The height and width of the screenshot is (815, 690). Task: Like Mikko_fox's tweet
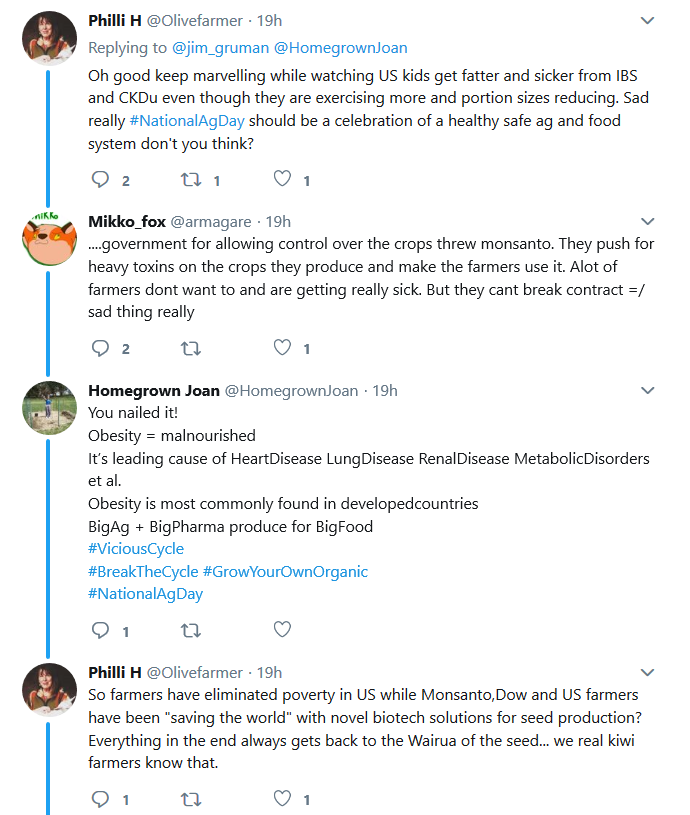282,347
